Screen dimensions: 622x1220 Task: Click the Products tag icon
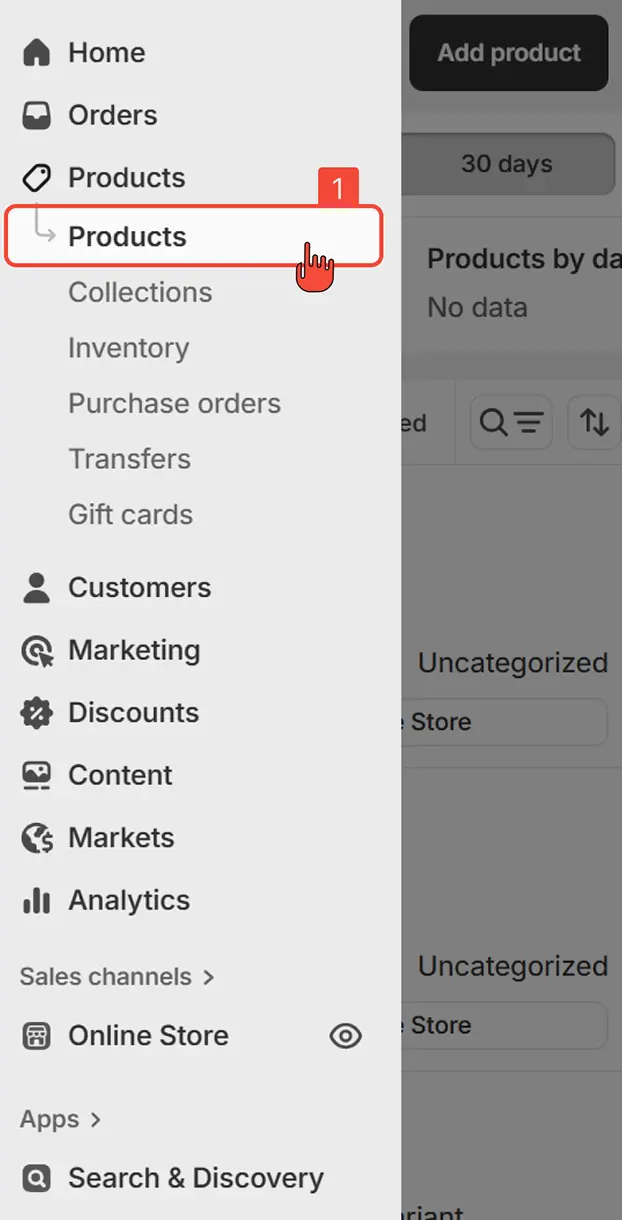[x=35, y=177]
